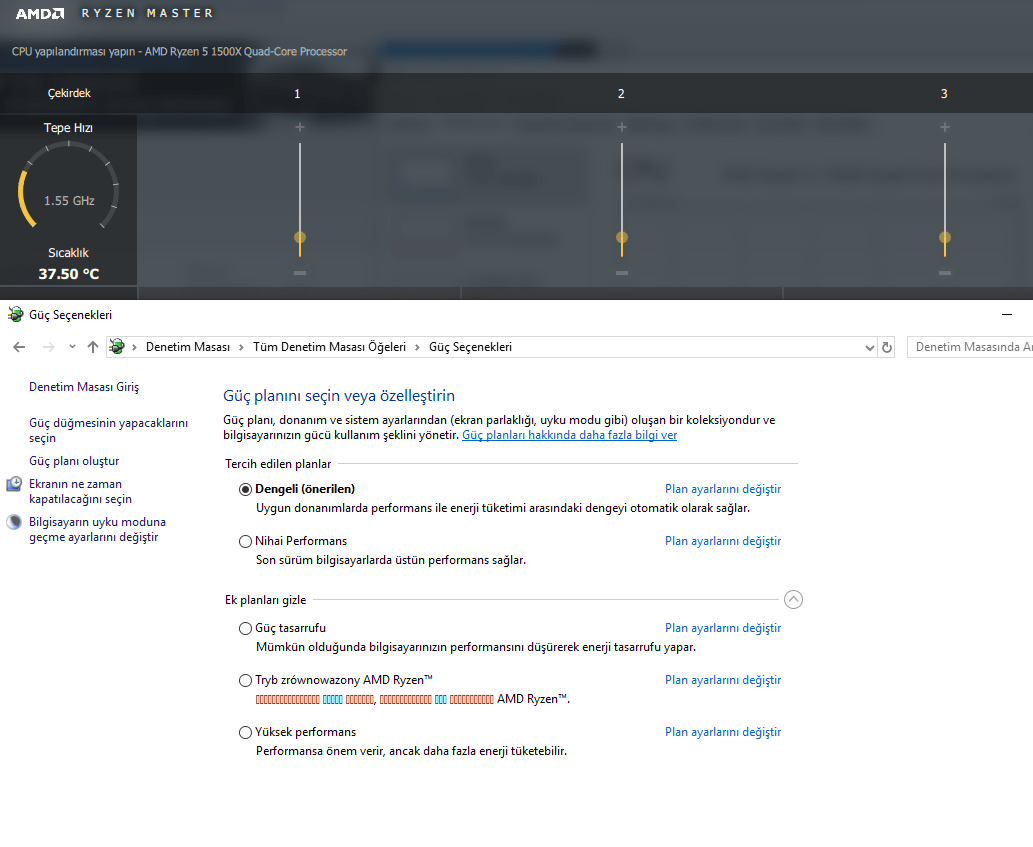Adjust core 1 speed slider handle

(x=300, y=237)
